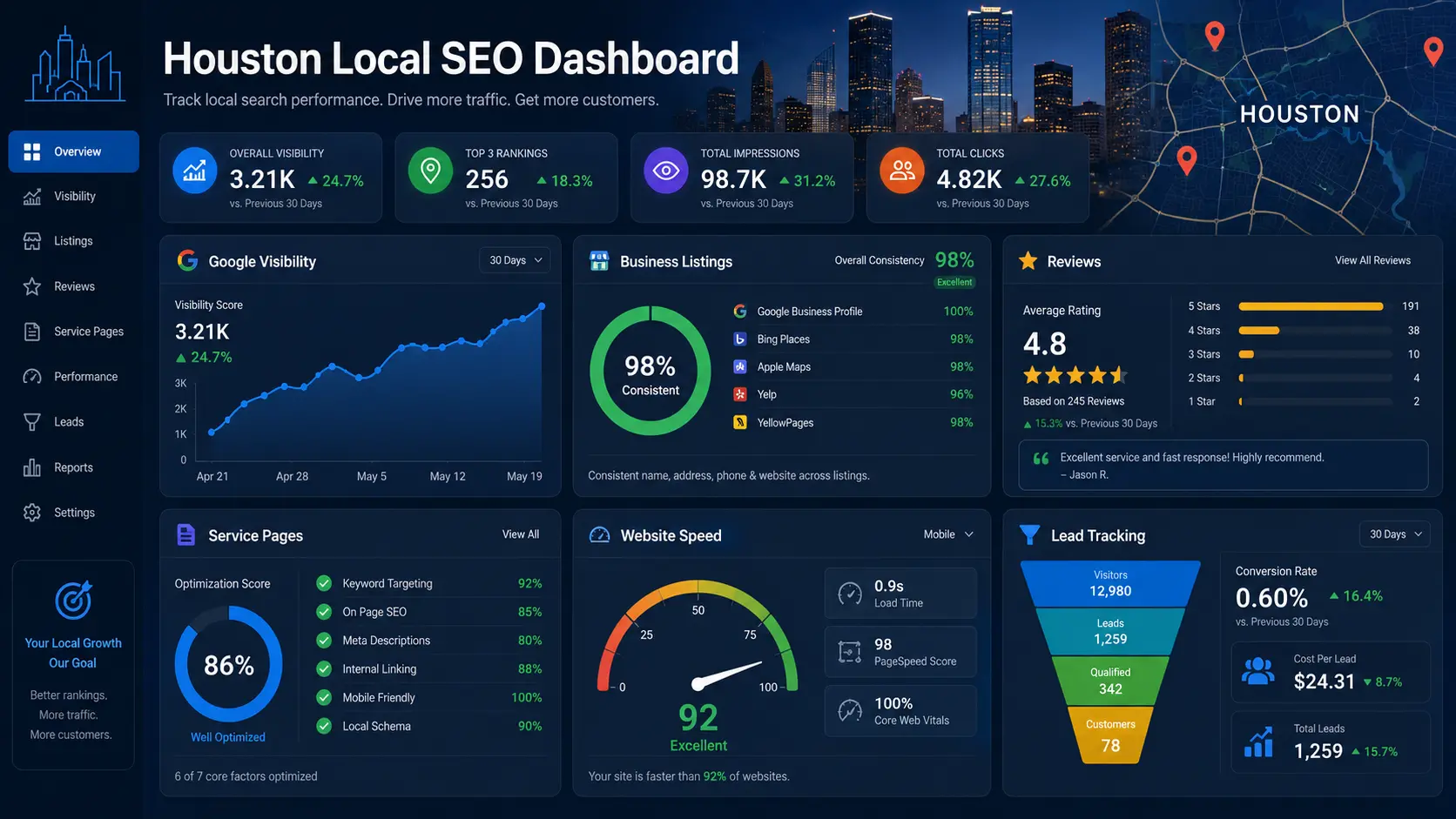Open the Performance menu item
The height and width of the screenshot is (819, 1456).
[x=74, y=377]
